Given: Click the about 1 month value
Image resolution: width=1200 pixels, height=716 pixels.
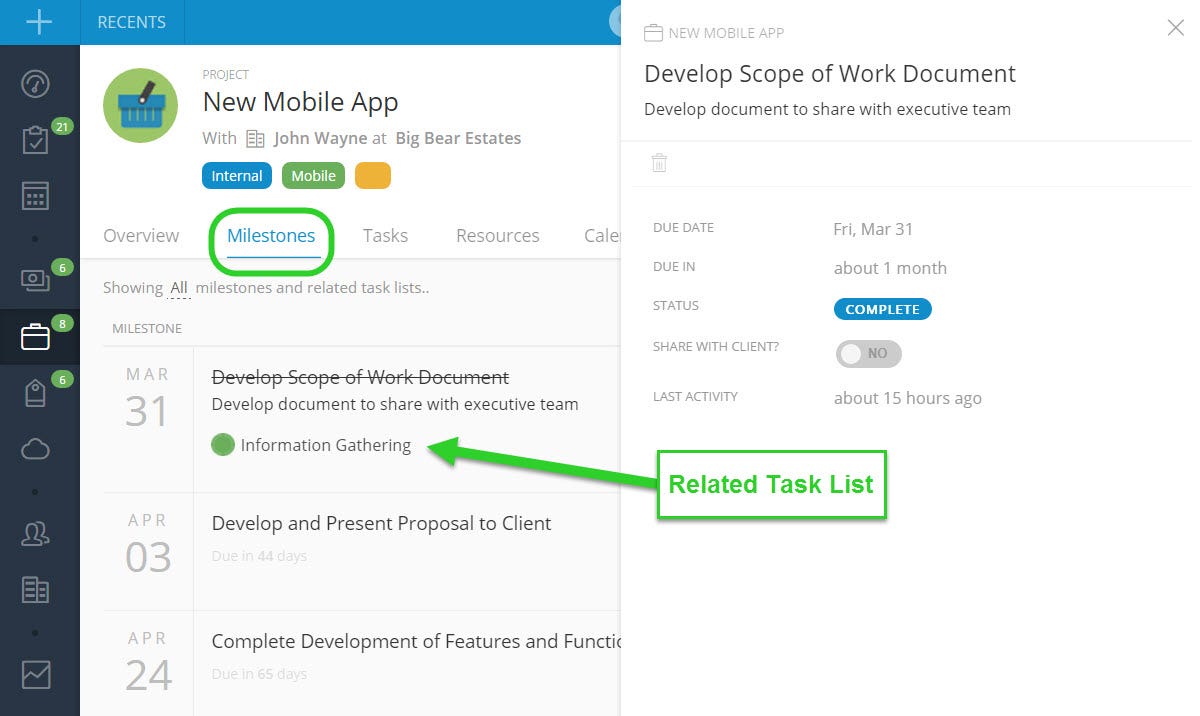Looking at the screenshot, I should pos(890,268).
